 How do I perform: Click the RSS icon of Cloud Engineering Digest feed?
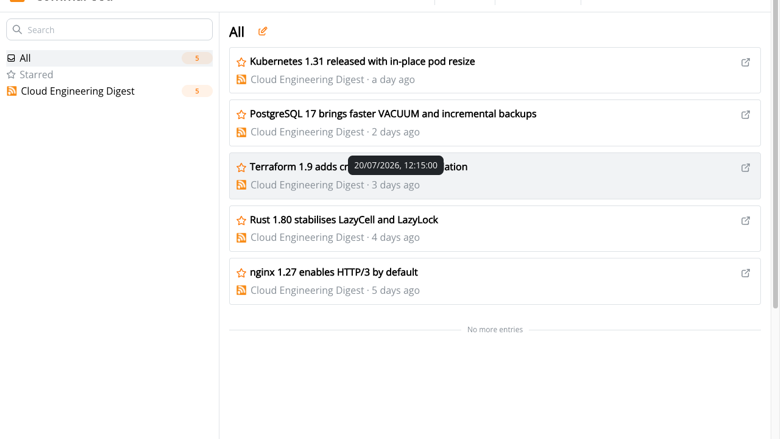pyautogui.click(x=11, y=91)
